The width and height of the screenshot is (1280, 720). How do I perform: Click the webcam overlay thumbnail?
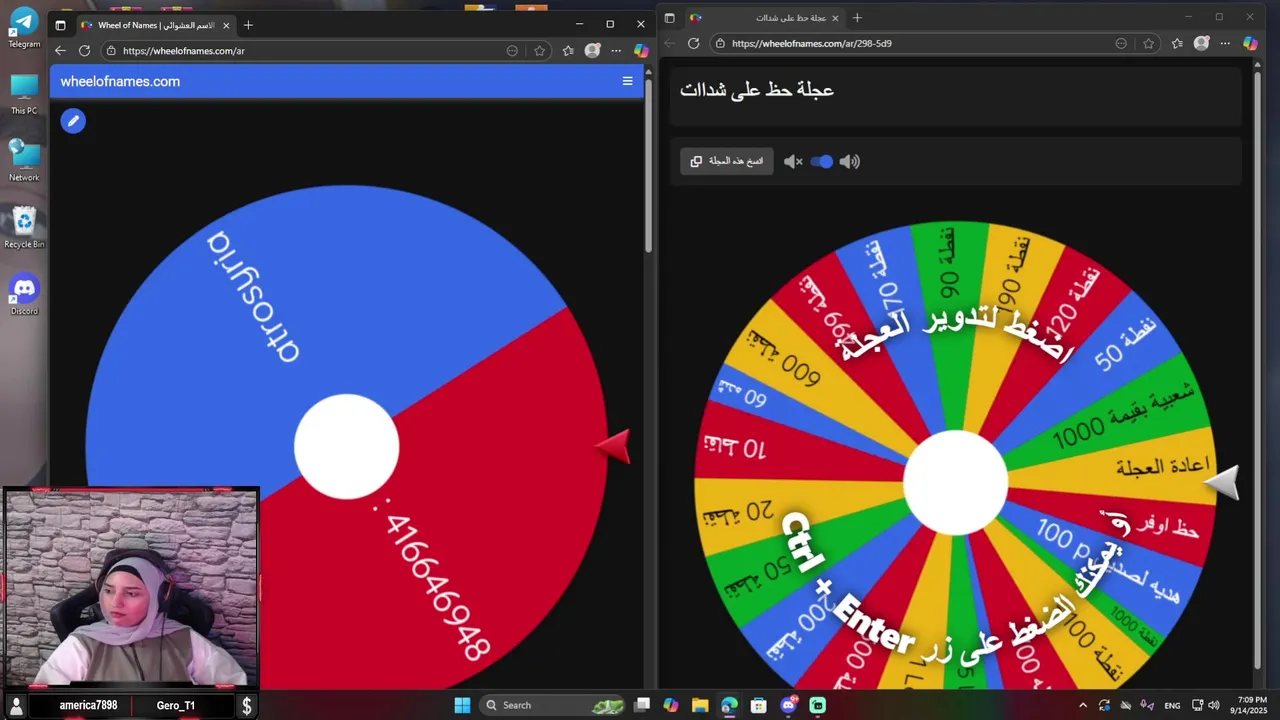click(x=131, y=588)
